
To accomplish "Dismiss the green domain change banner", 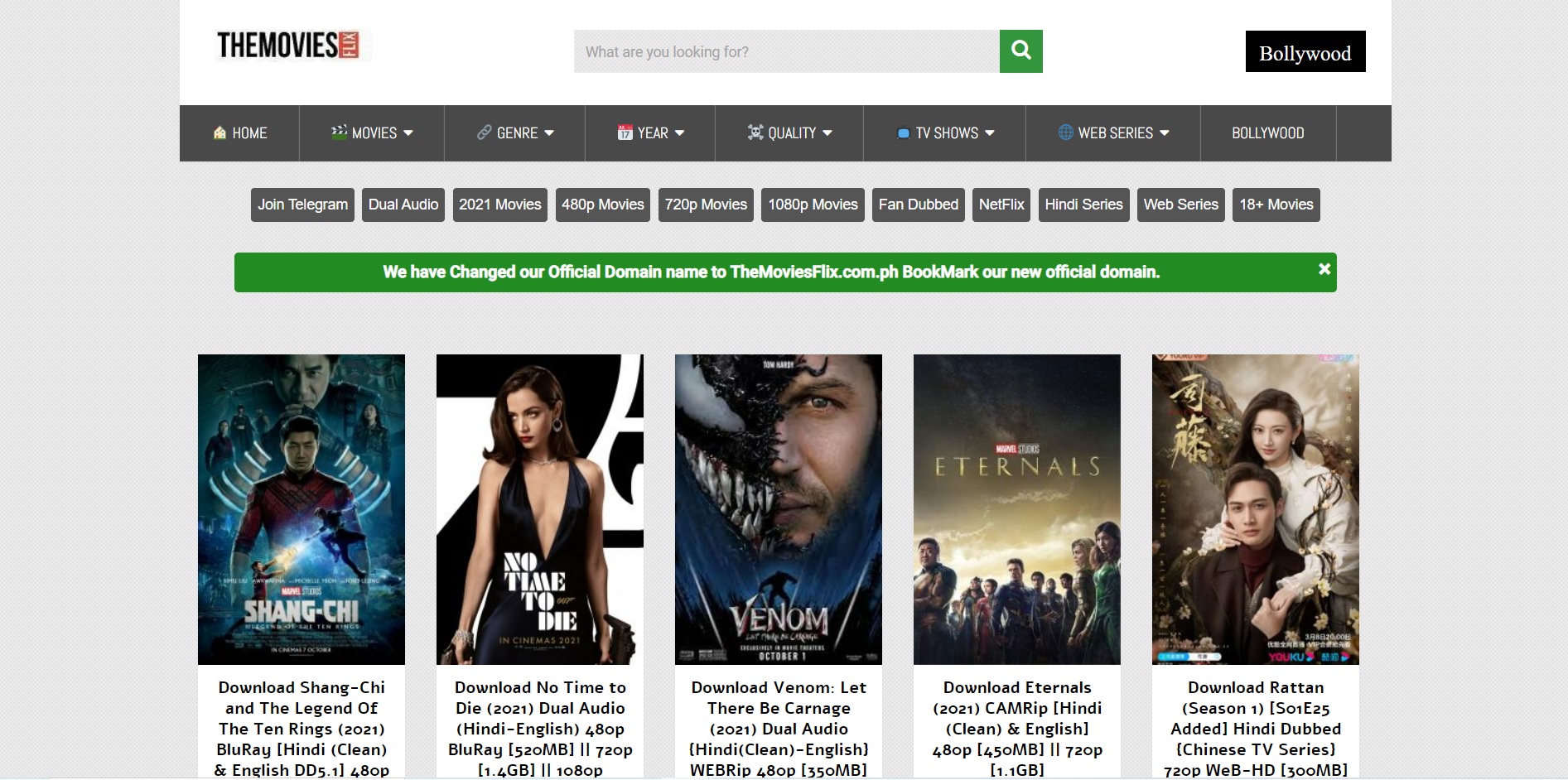I will tap(1324, 269).
